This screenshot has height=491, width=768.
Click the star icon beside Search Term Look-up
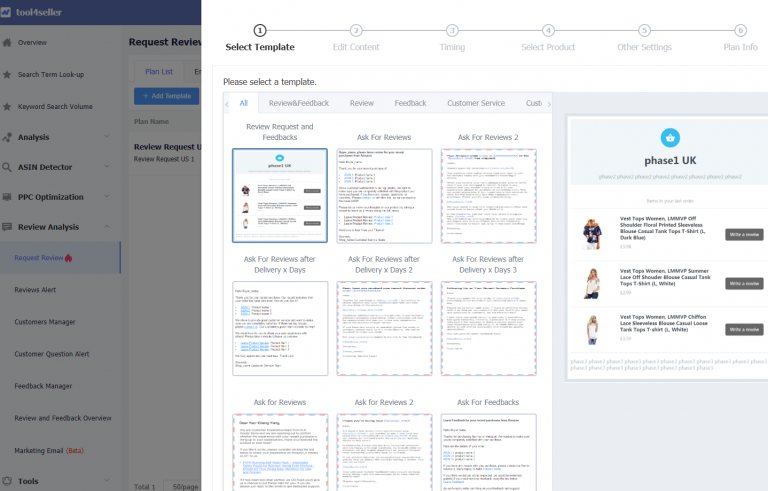7,74
